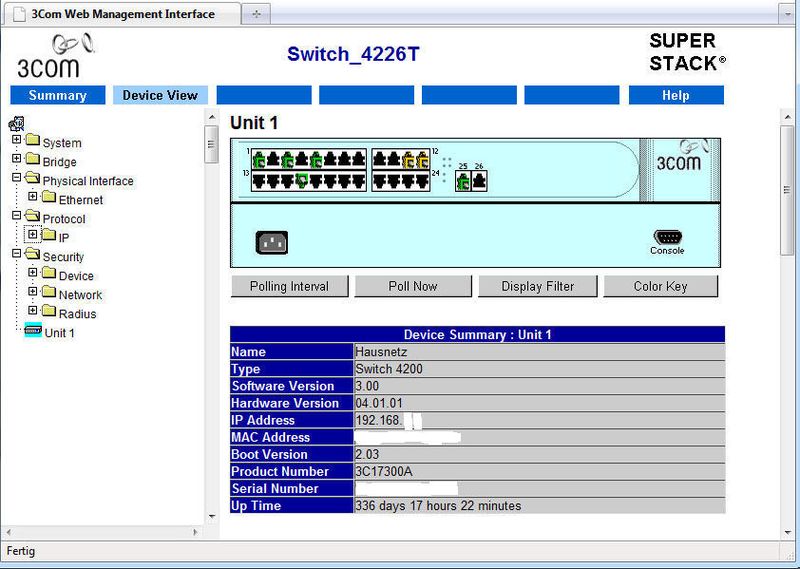The height and width of the screenshot is (569, 800).
Task: Expand the Bridge tree node
Action: (16, 158)
